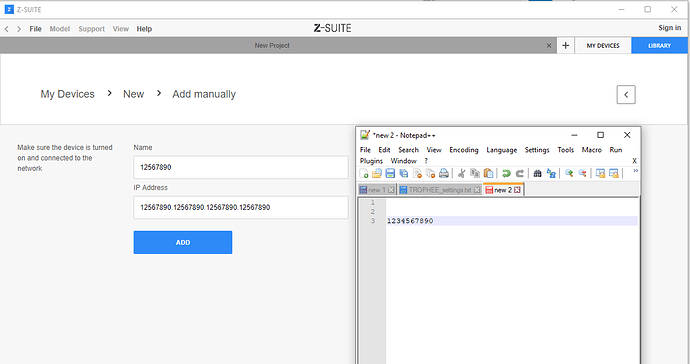690x364 pixels.
Task: Click Print icon in Notepad++ toolbar
Action: coord(444,173)
